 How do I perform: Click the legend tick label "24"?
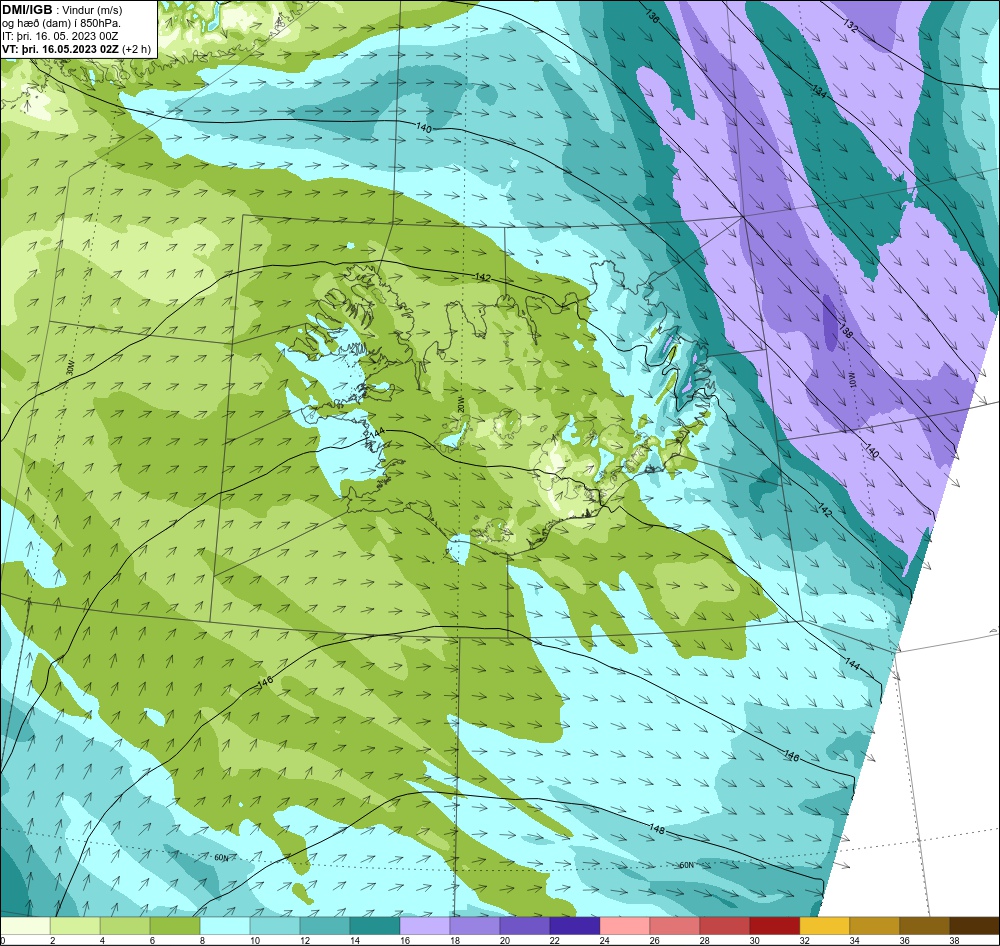pyautogui.click(x=605, y=940)
